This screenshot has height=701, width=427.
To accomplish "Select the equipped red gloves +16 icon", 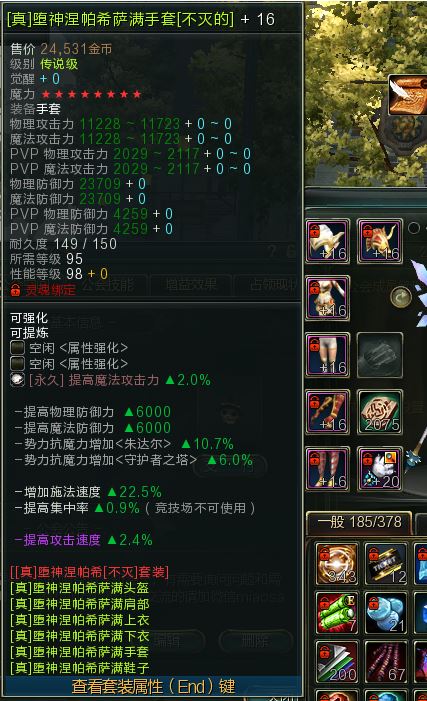I will (328, 412).
